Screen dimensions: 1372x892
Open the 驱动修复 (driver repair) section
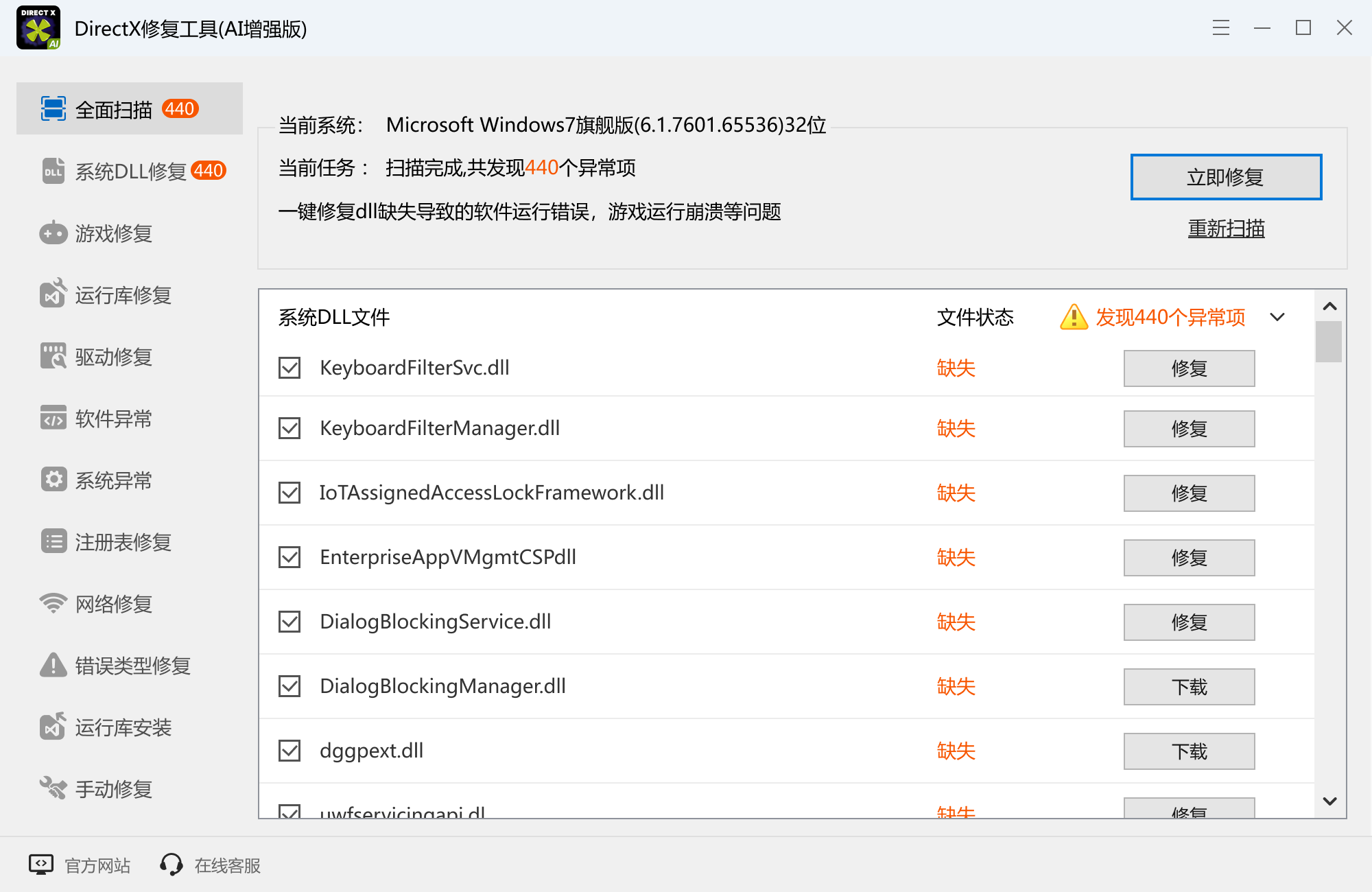coord(115,357)
